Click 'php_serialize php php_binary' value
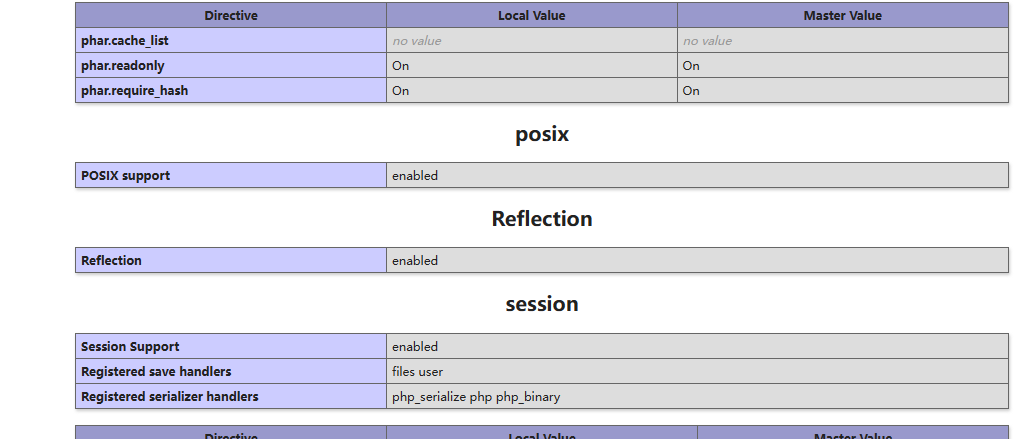This screenshot has width=1028, height=439. (476, 396)
